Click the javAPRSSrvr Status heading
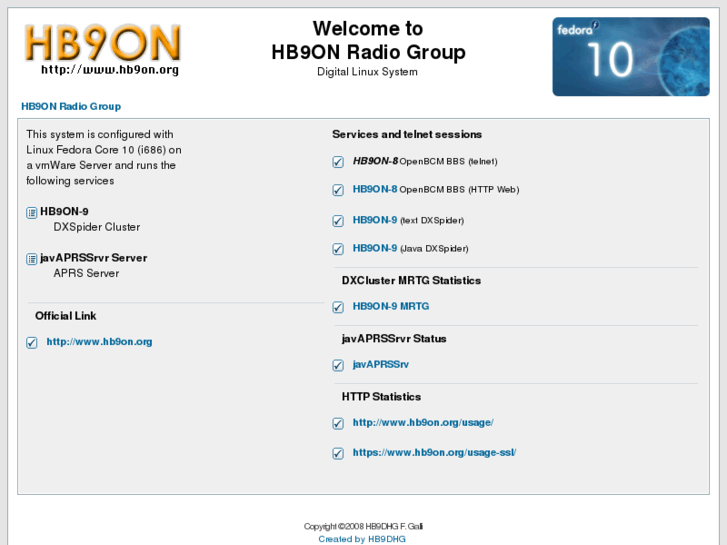Image resolution: width=727 pixels, height=545 pixels. 394,339
